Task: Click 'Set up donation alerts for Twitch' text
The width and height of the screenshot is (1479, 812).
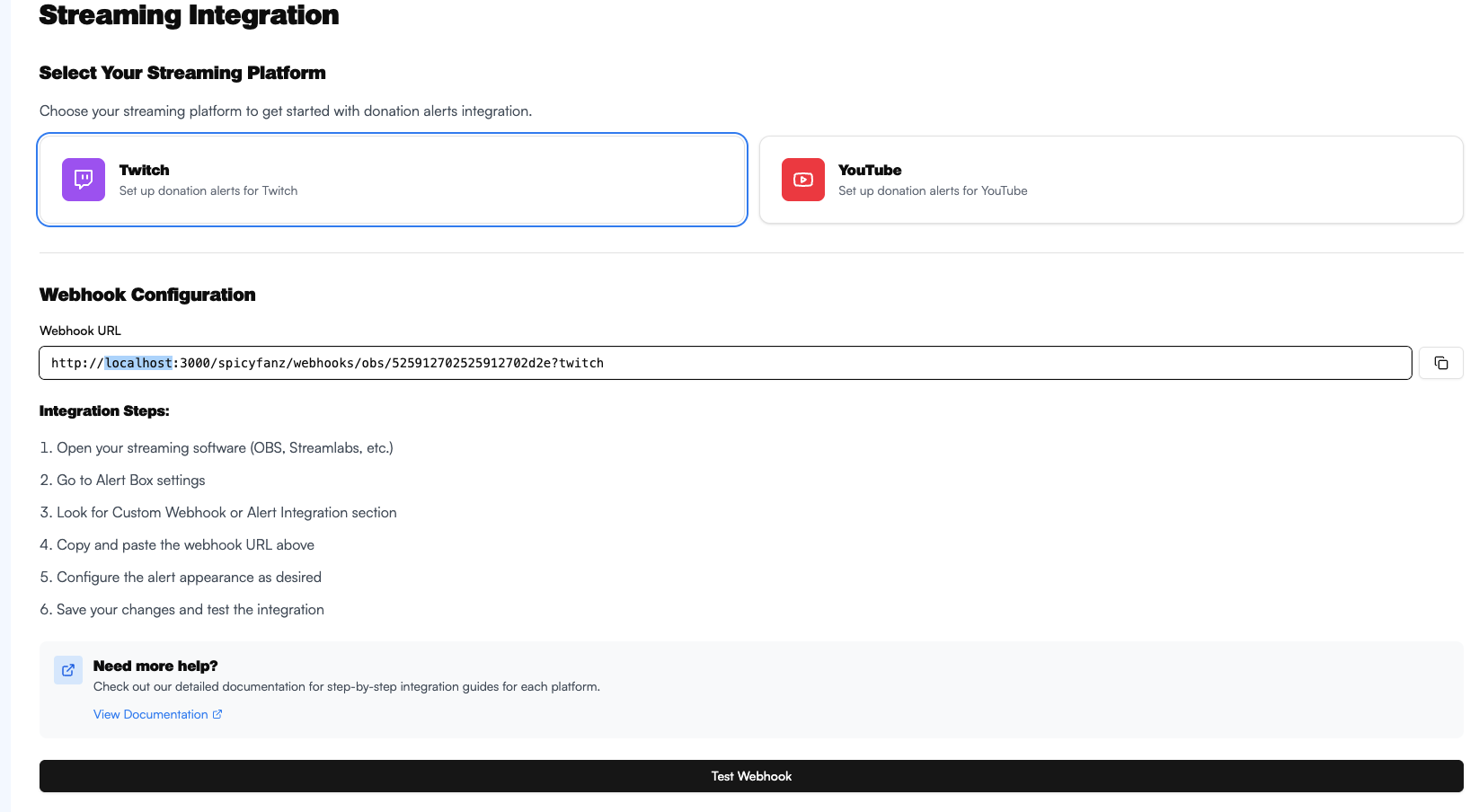Action: point(208,190)
